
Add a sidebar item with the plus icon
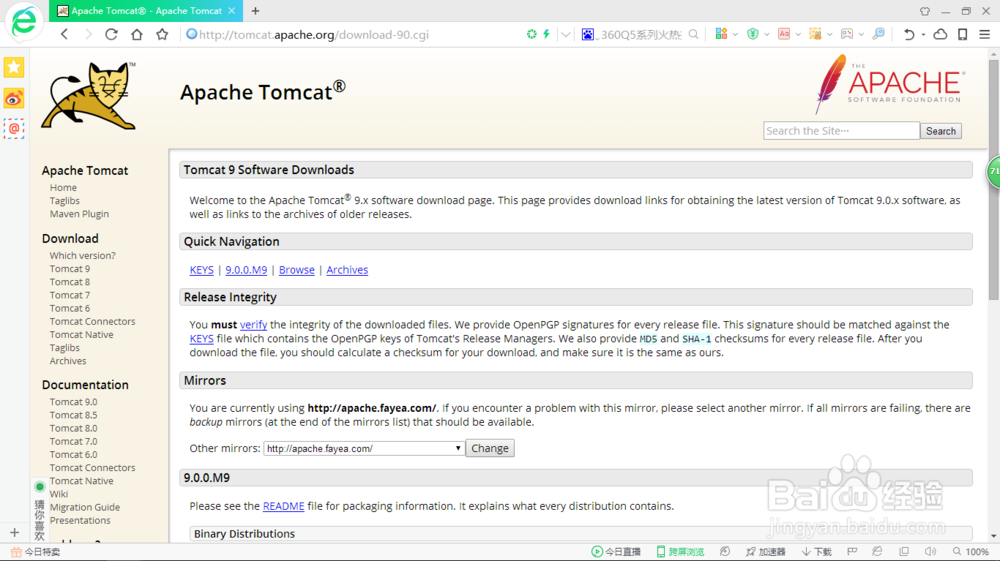pyautogui.click(x=14, y=532)
